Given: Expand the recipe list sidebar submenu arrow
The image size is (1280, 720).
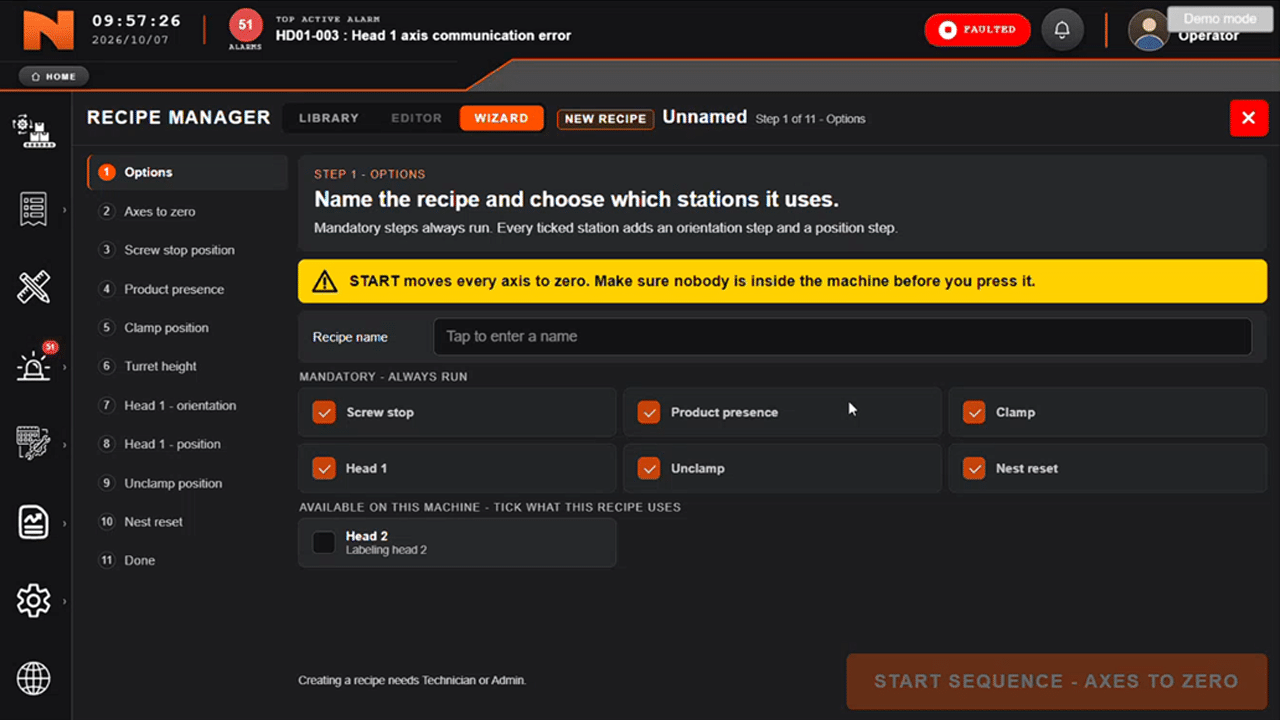Looking at the screenshot, I should point(64,210).
